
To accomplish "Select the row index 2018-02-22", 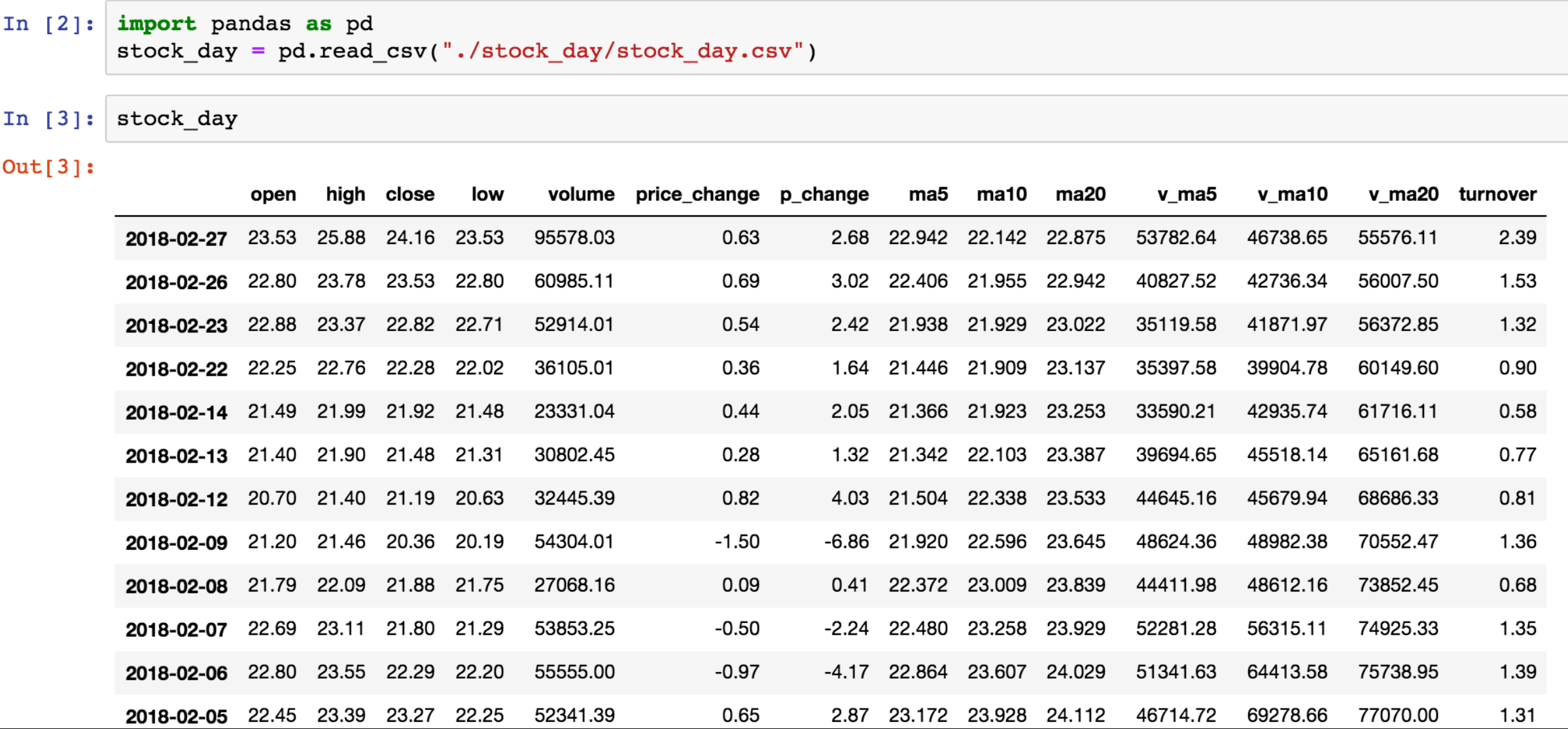I will [177, 369].
